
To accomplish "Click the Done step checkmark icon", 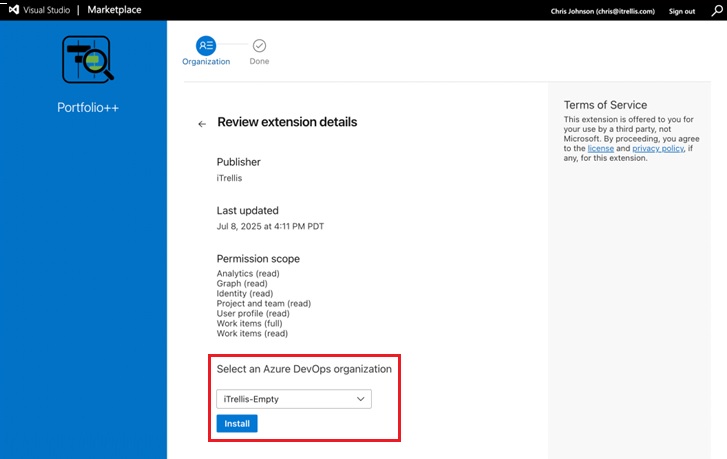I will pos(259,45).
